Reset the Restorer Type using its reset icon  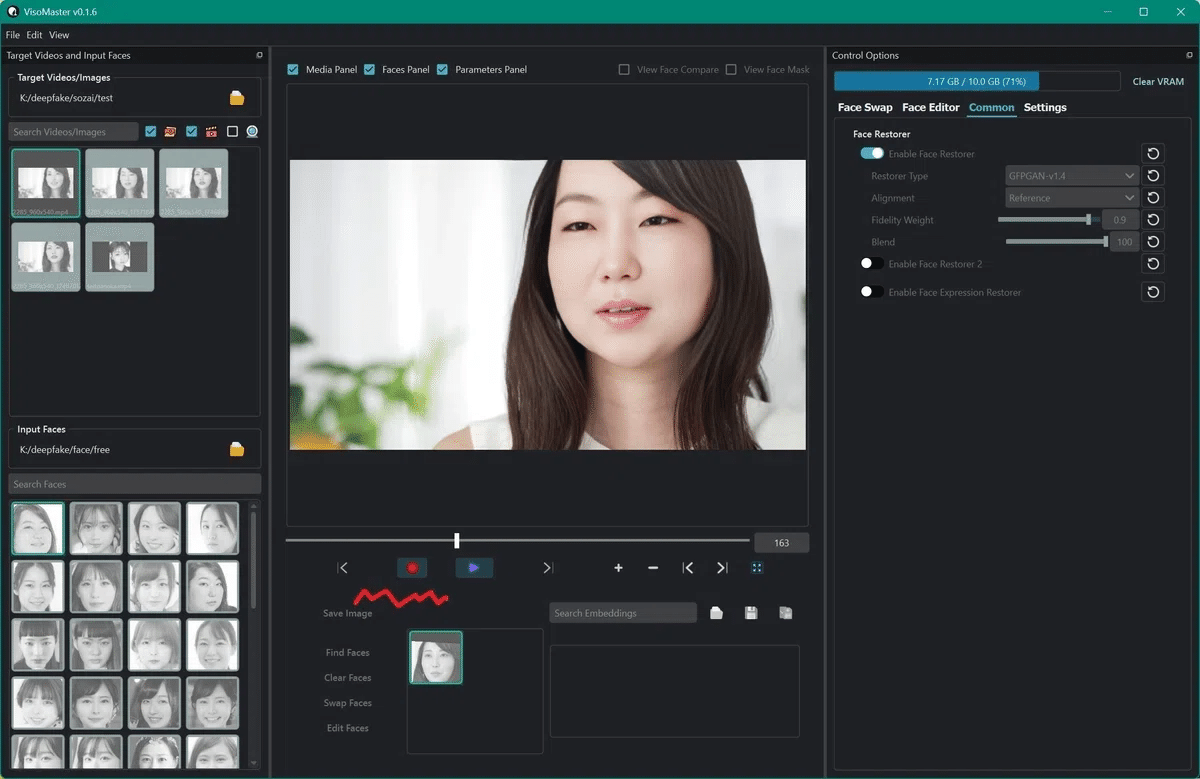click(x=1152, y=175)
